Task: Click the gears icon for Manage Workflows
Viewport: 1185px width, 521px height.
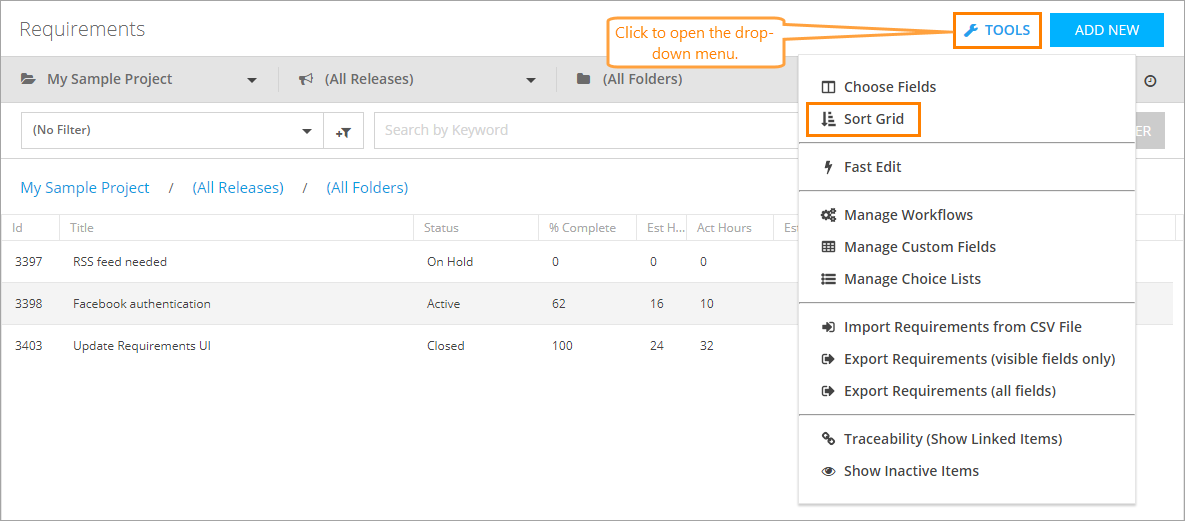Action: (828, 215)
